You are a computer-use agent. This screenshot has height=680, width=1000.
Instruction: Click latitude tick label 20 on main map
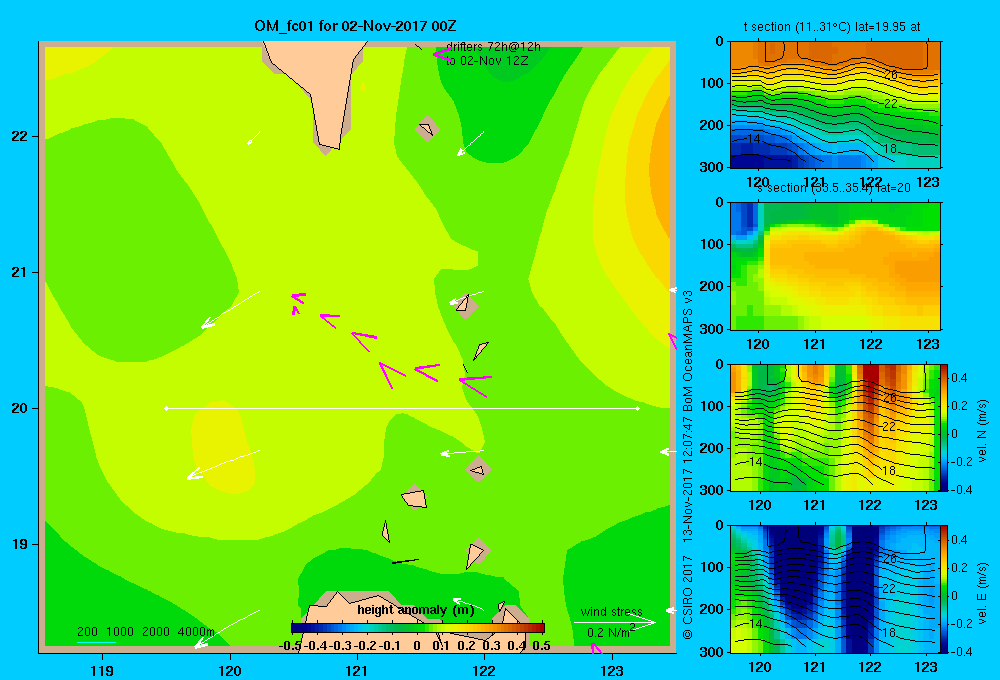tap(20, 408)
